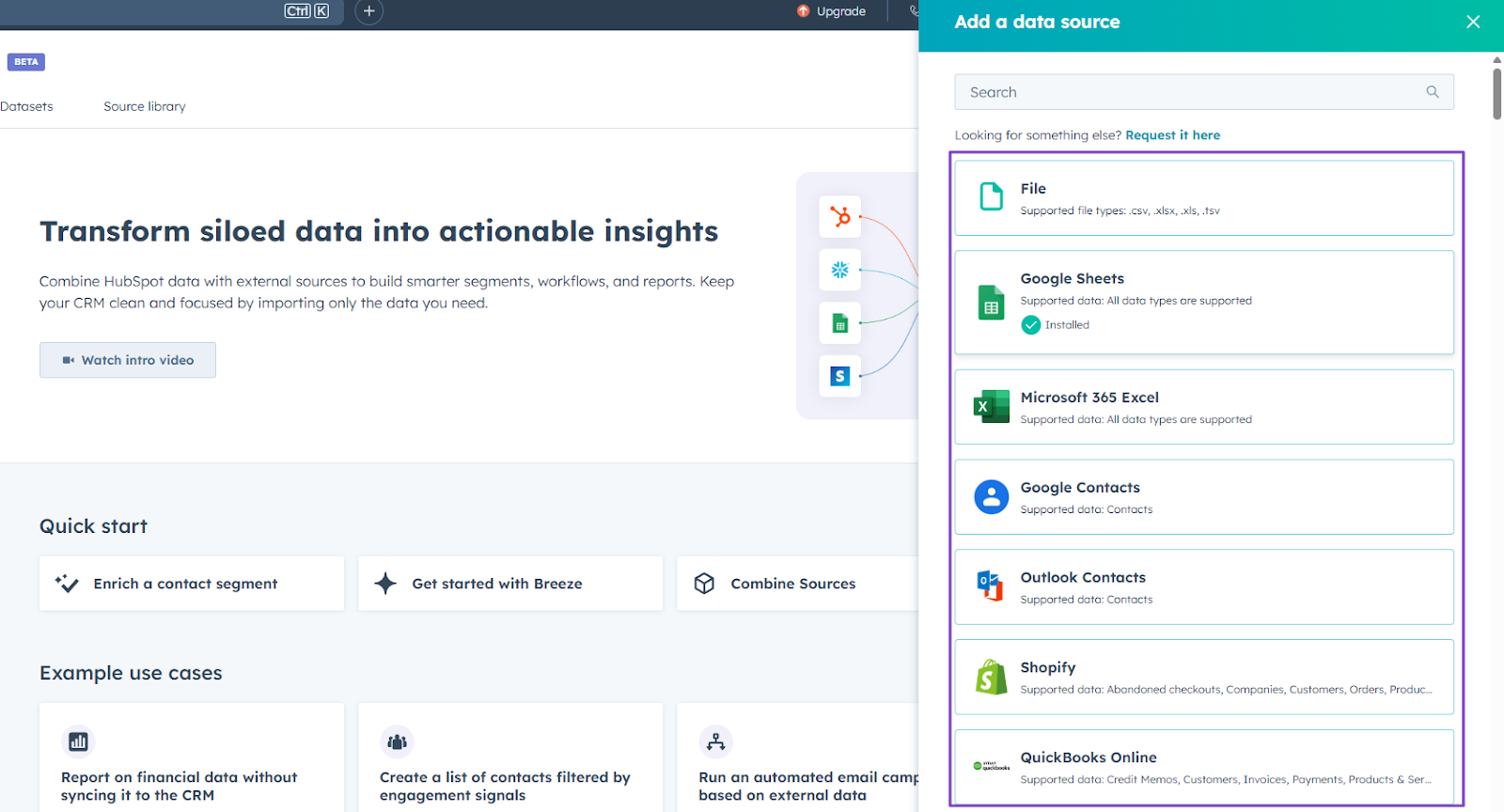Click the magnifier icon in search box

(1433, 92)
